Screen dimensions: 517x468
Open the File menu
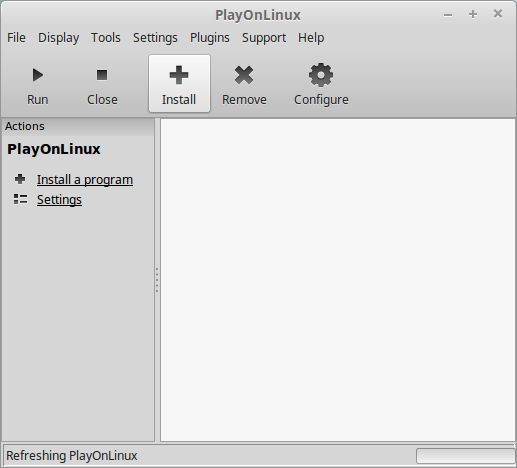[x=16, y=38]
